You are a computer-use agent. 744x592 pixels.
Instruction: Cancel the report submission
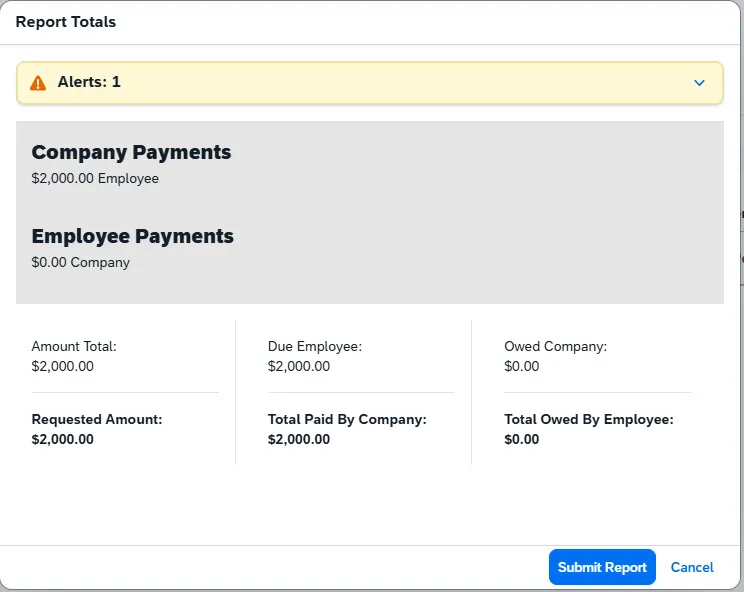coord(692,567)
